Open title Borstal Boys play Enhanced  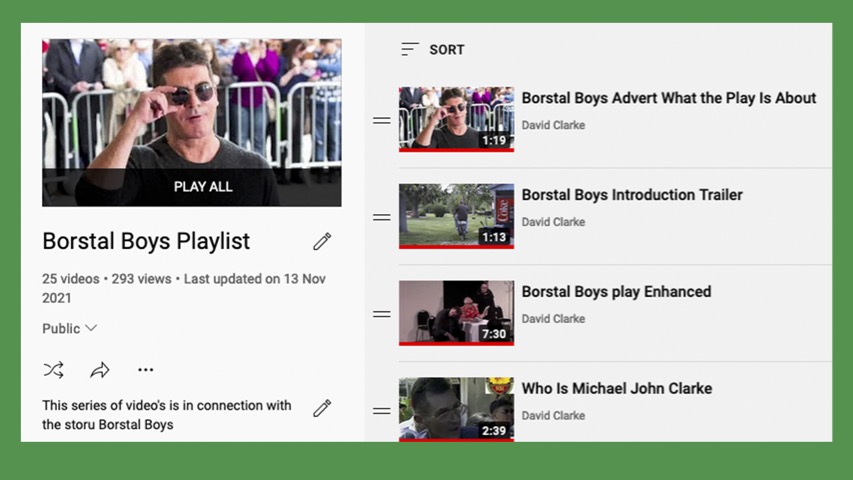pyautogui.click(x=616, y=292)
